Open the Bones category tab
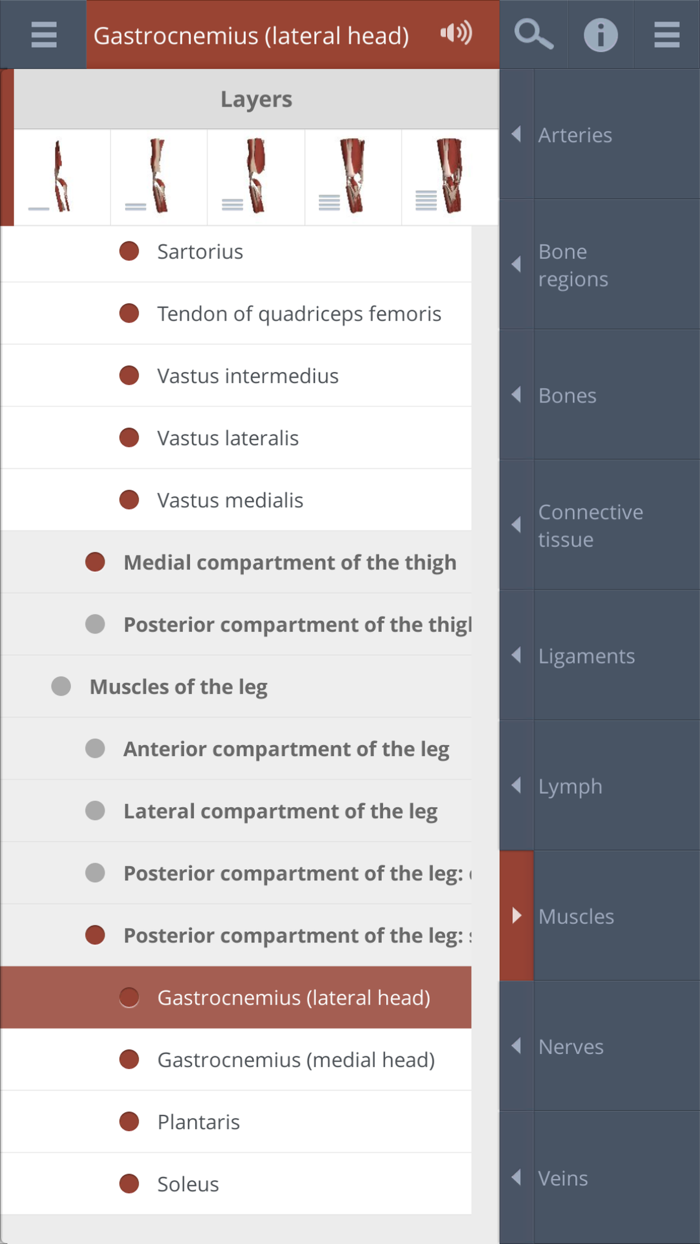 click(x=567, y=395)
